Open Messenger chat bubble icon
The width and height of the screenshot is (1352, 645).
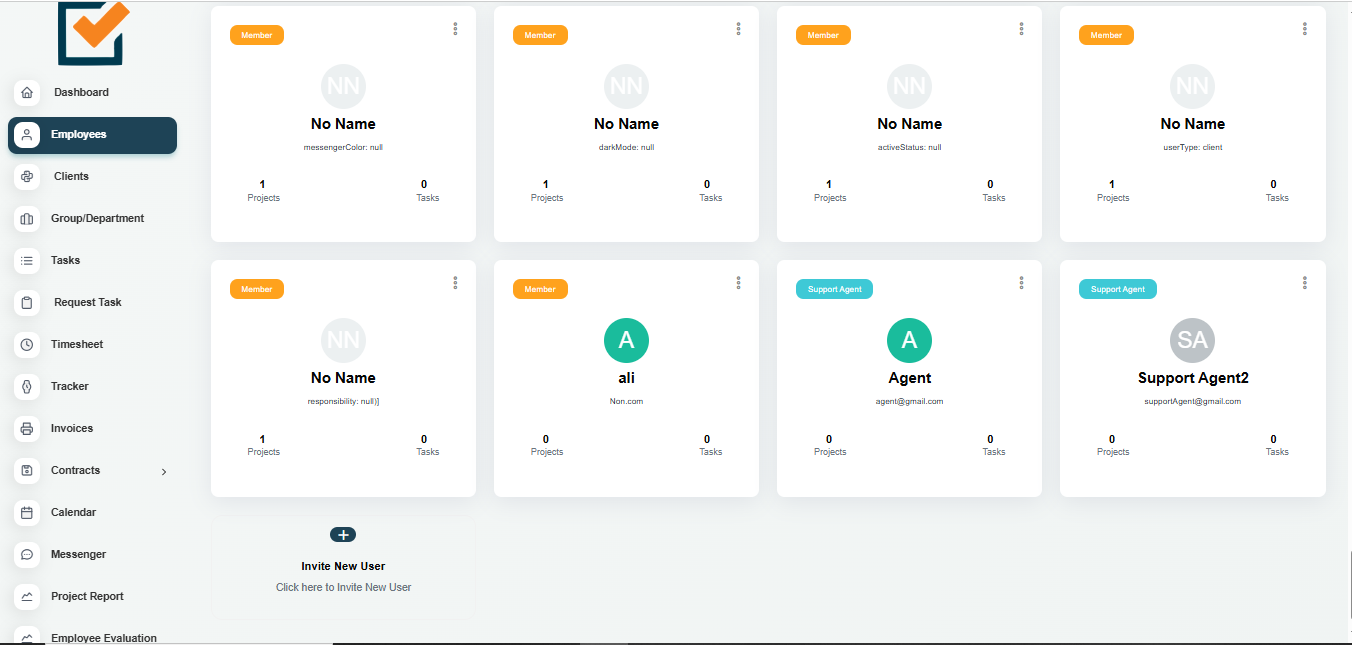coord(27,554)
